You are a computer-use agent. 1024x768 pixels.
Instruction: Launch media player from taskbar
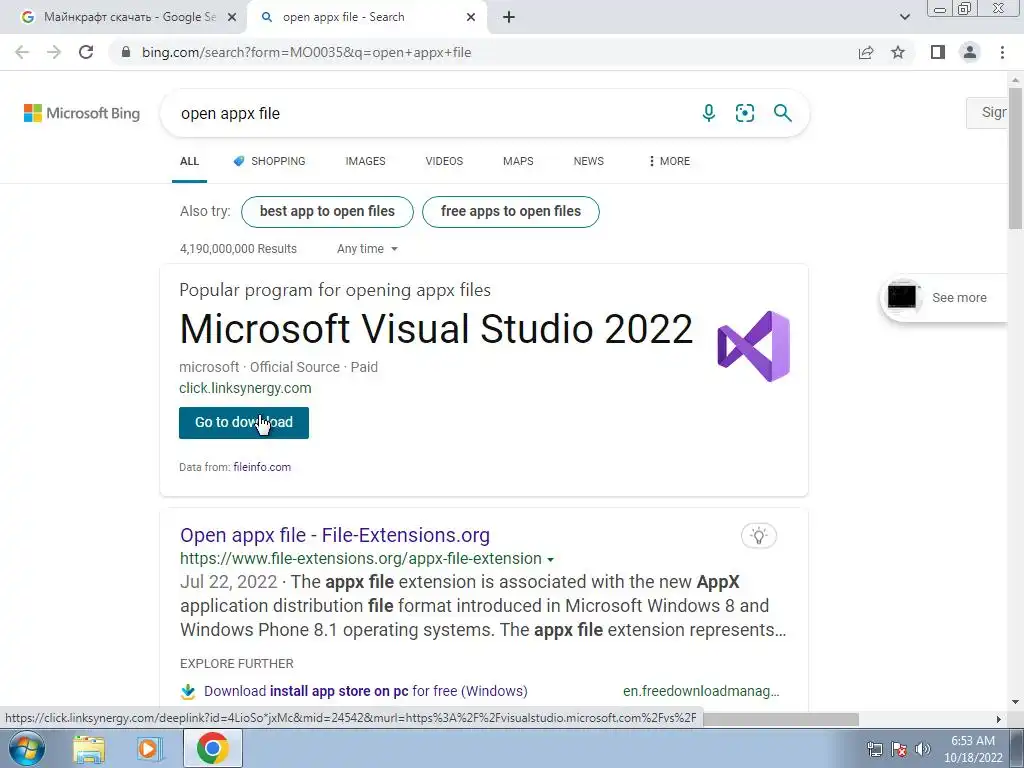[x=150, y=748]
